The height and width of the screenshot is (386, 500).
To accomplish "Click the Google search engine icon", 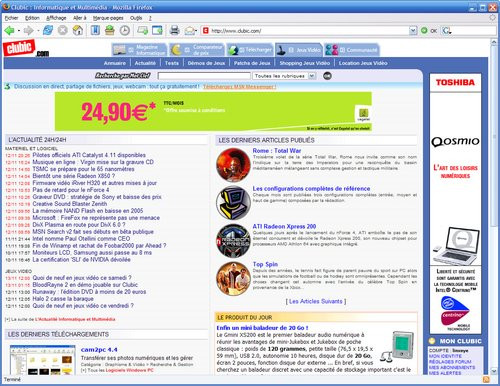I will click(446, 31).
